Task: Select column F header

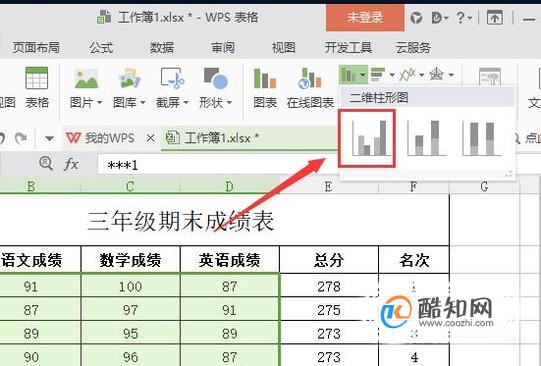Action: pyautogui.click(x=414, y=187)
